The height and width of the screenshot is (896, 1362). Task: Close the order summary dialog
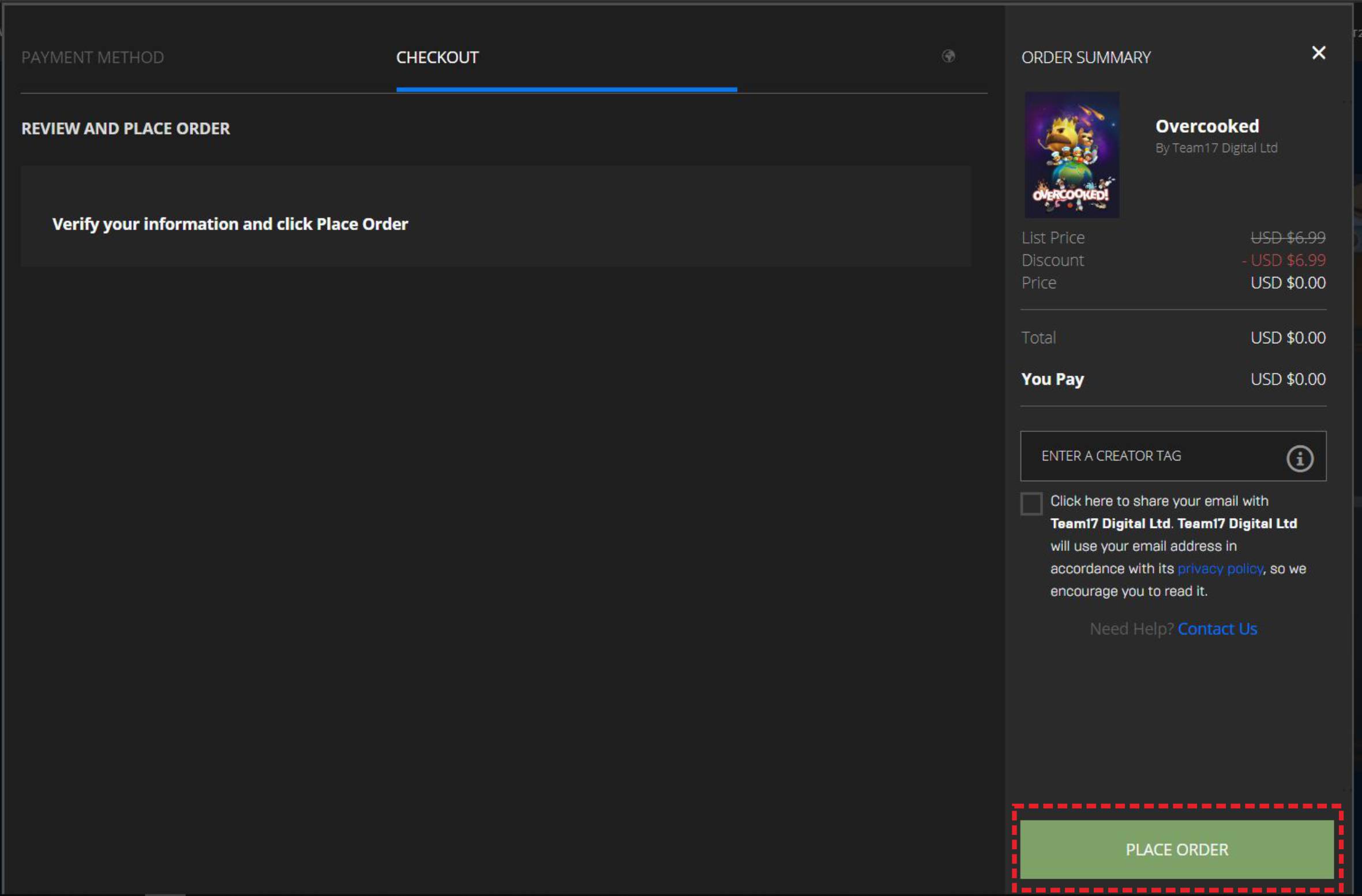(x=1318, y=53)
